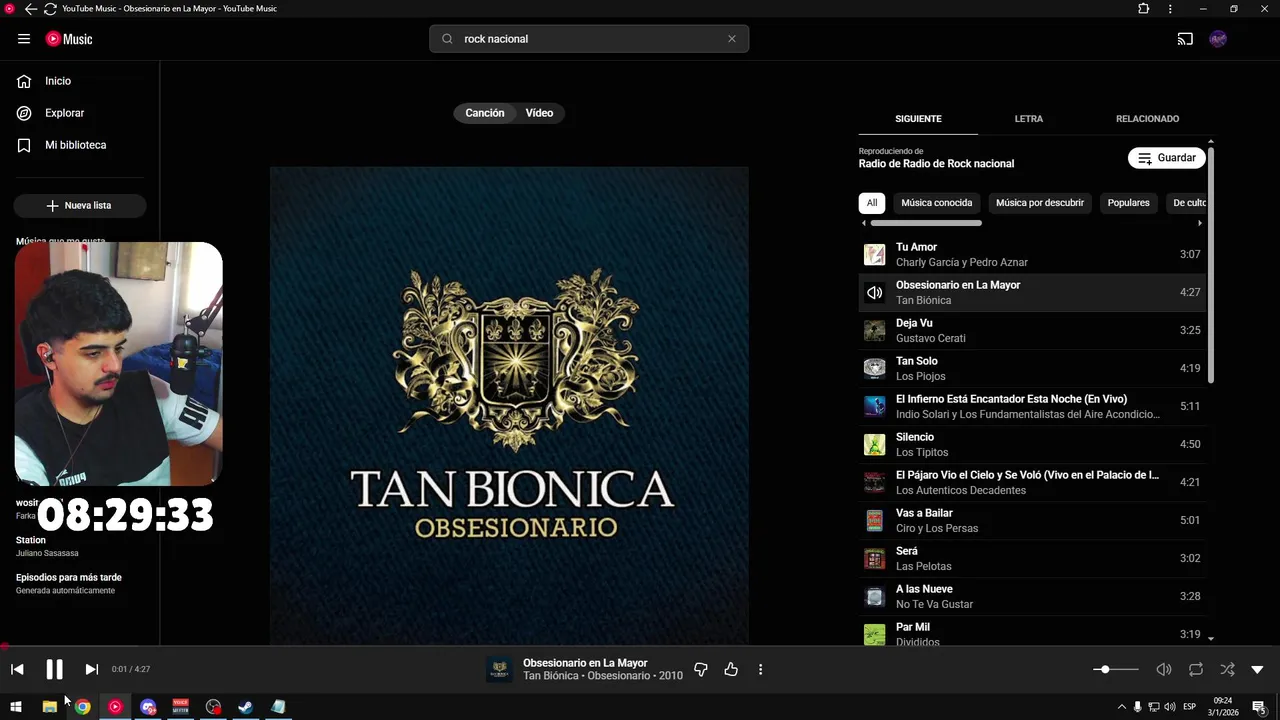
Task: Click the search field containing rock nacional
Action: point(590,39)
